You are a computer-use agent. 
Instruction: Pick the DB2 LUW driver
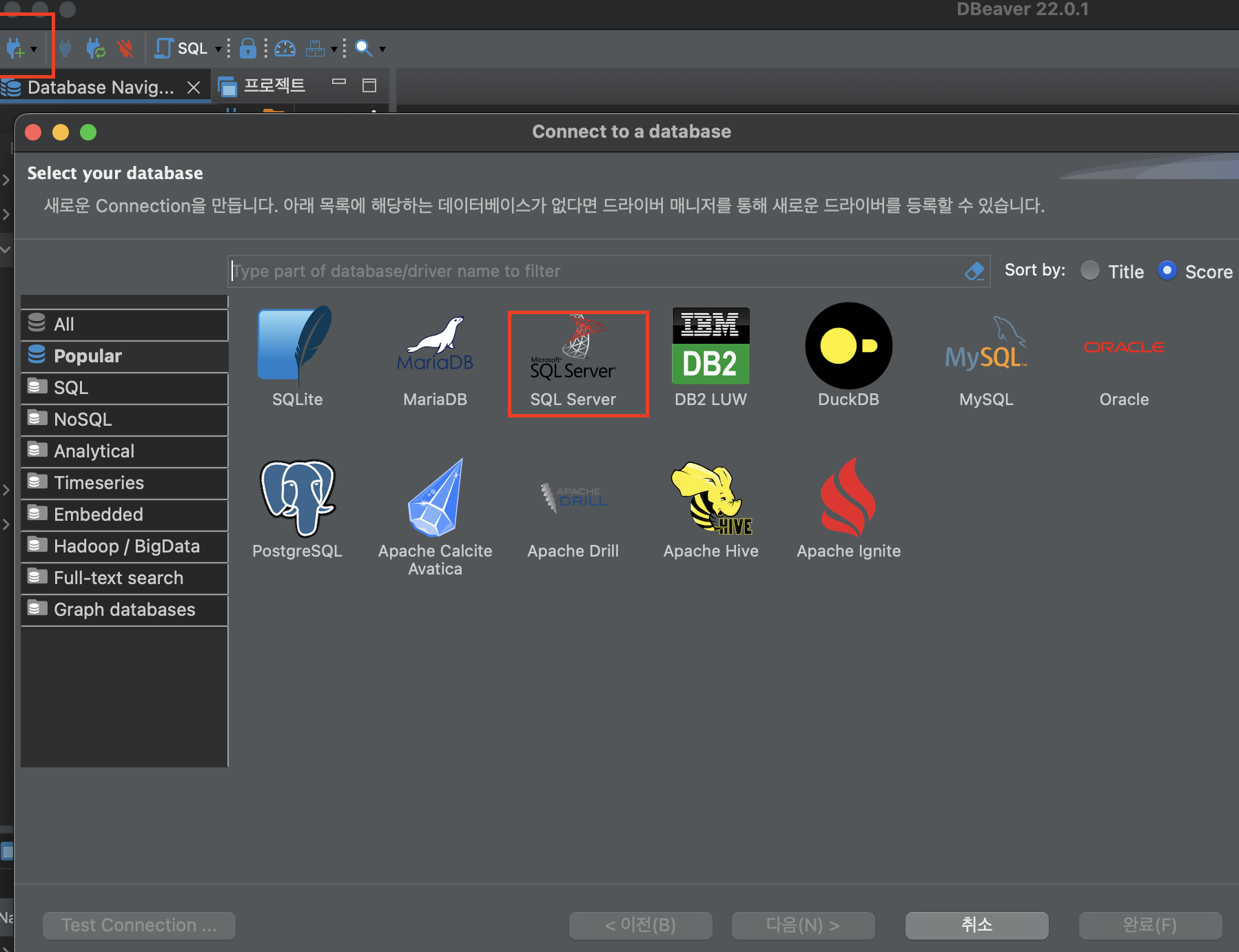710,356
